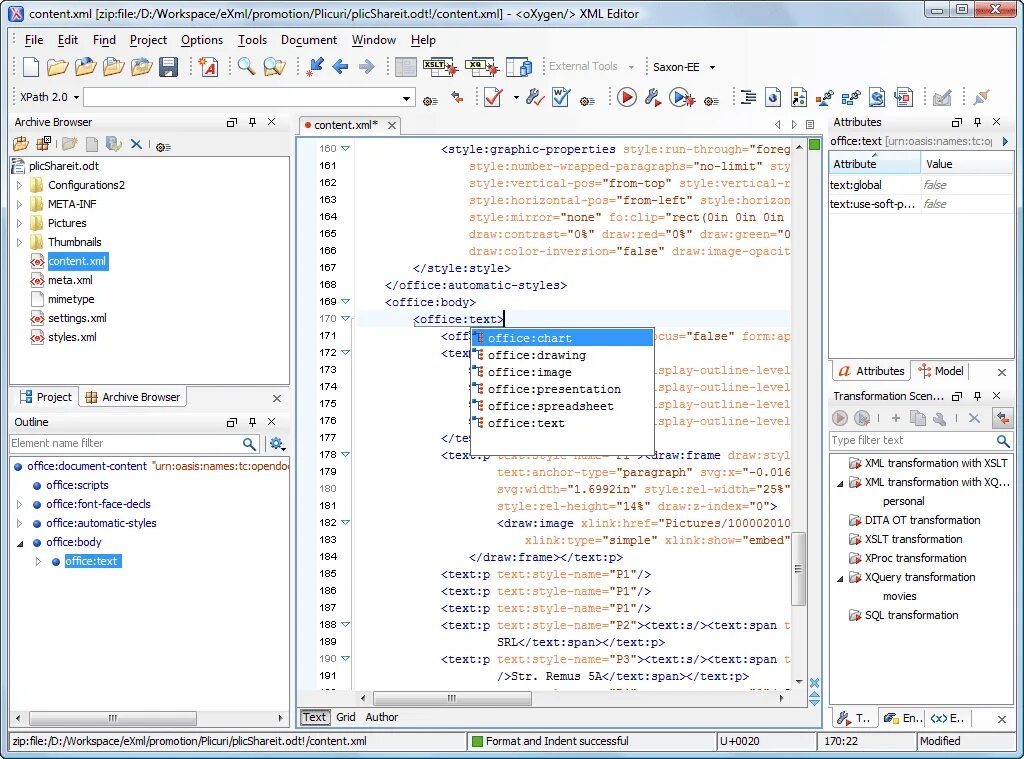Open the Validate options dropdown arrow
Image resolution: width=1024 pixels, height=759 pixels.
point(516,98)
